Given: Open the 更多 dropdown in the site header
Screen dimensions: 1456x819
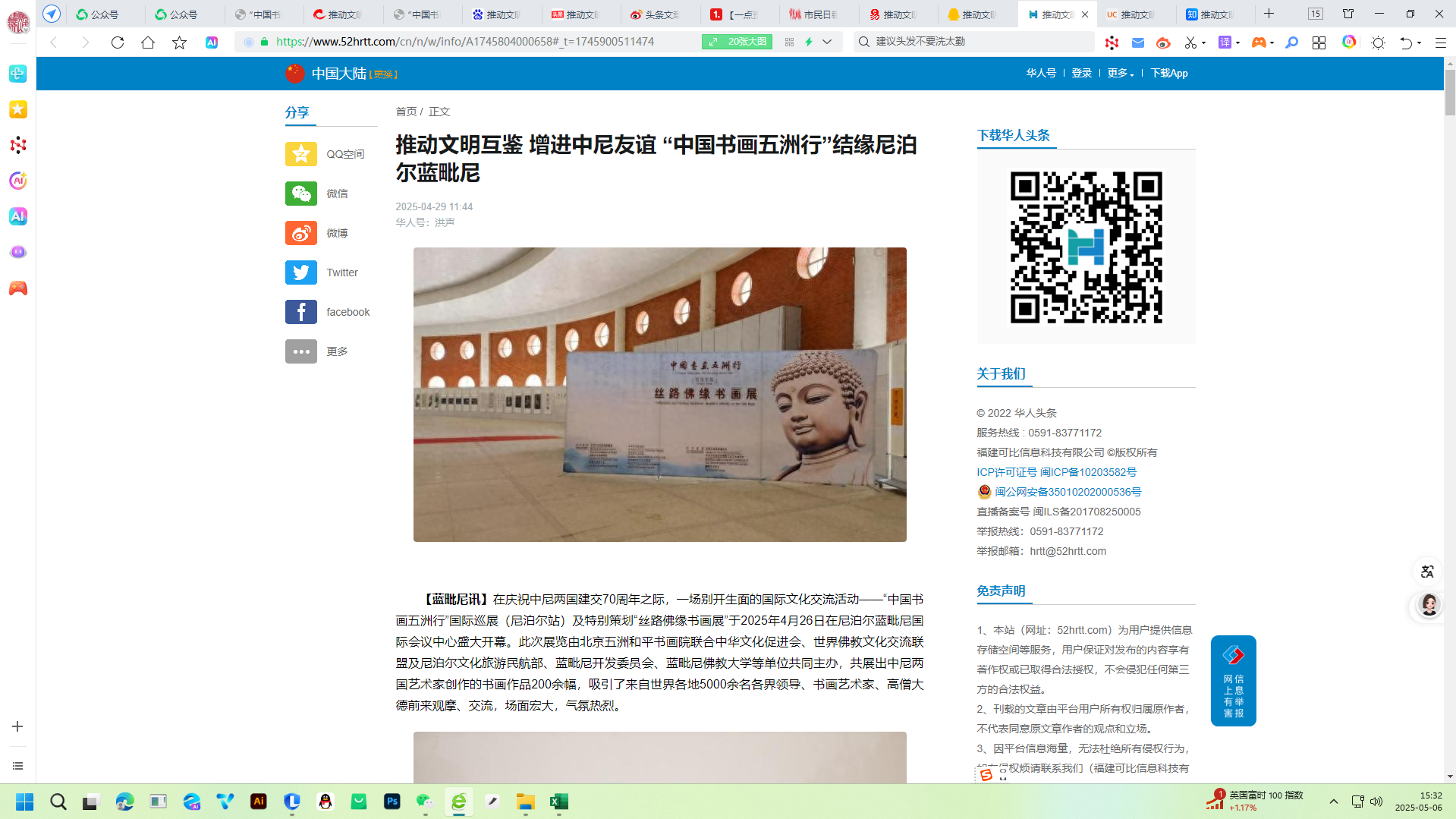Looking at the screenshot, I should pyautogui.click(x=1119, y=74).
